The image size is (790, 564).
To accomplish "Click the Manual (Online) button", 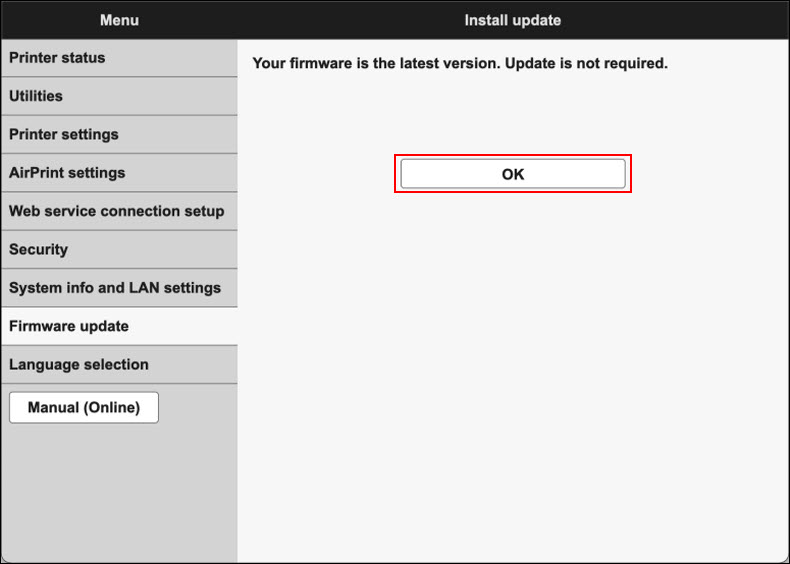I will (x=84, y=408).
